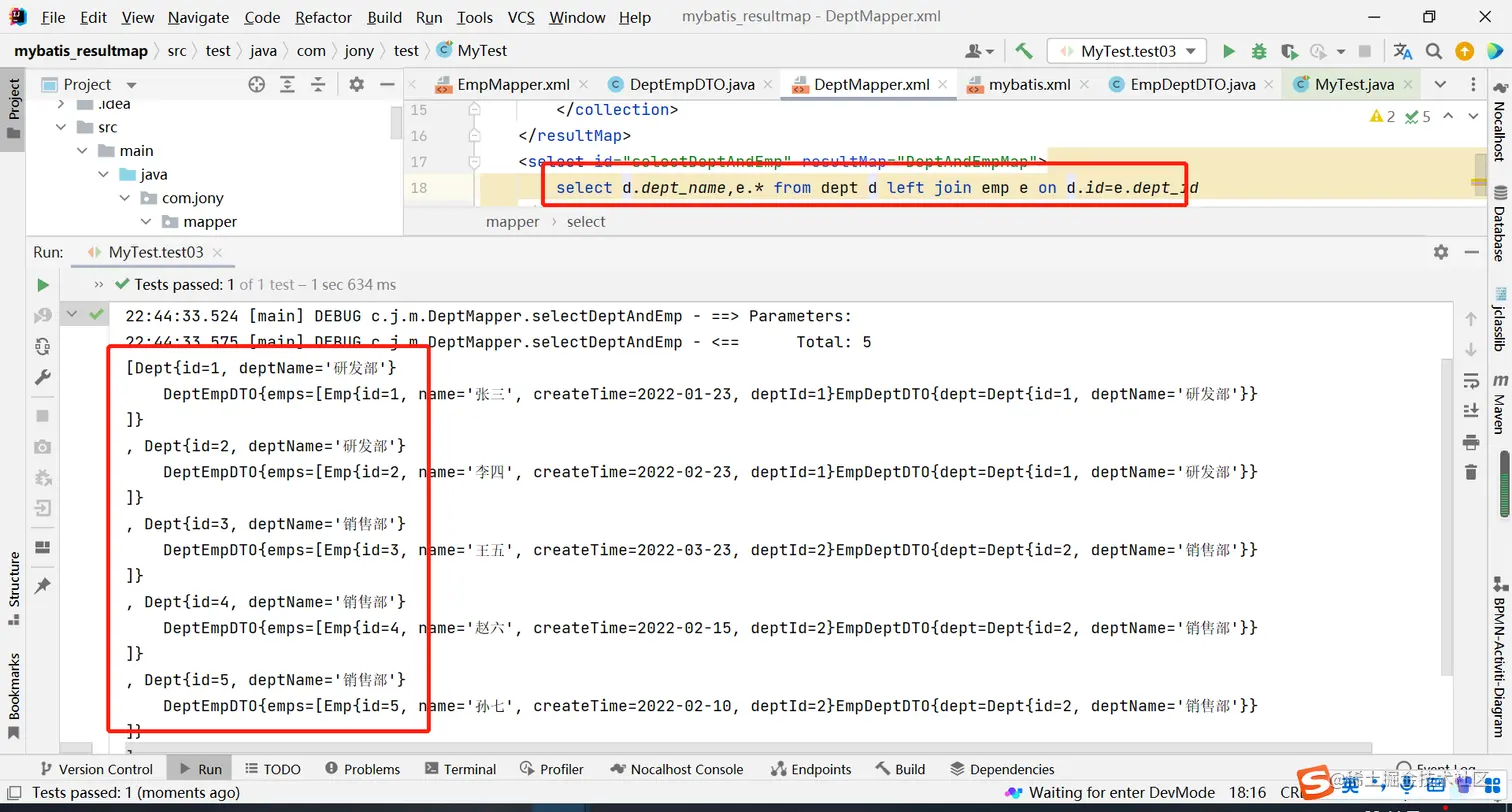The height and width of the screenshot is (812, 1512).
Task: Clear all console output with trash icon
Action: click(1470, 472)
